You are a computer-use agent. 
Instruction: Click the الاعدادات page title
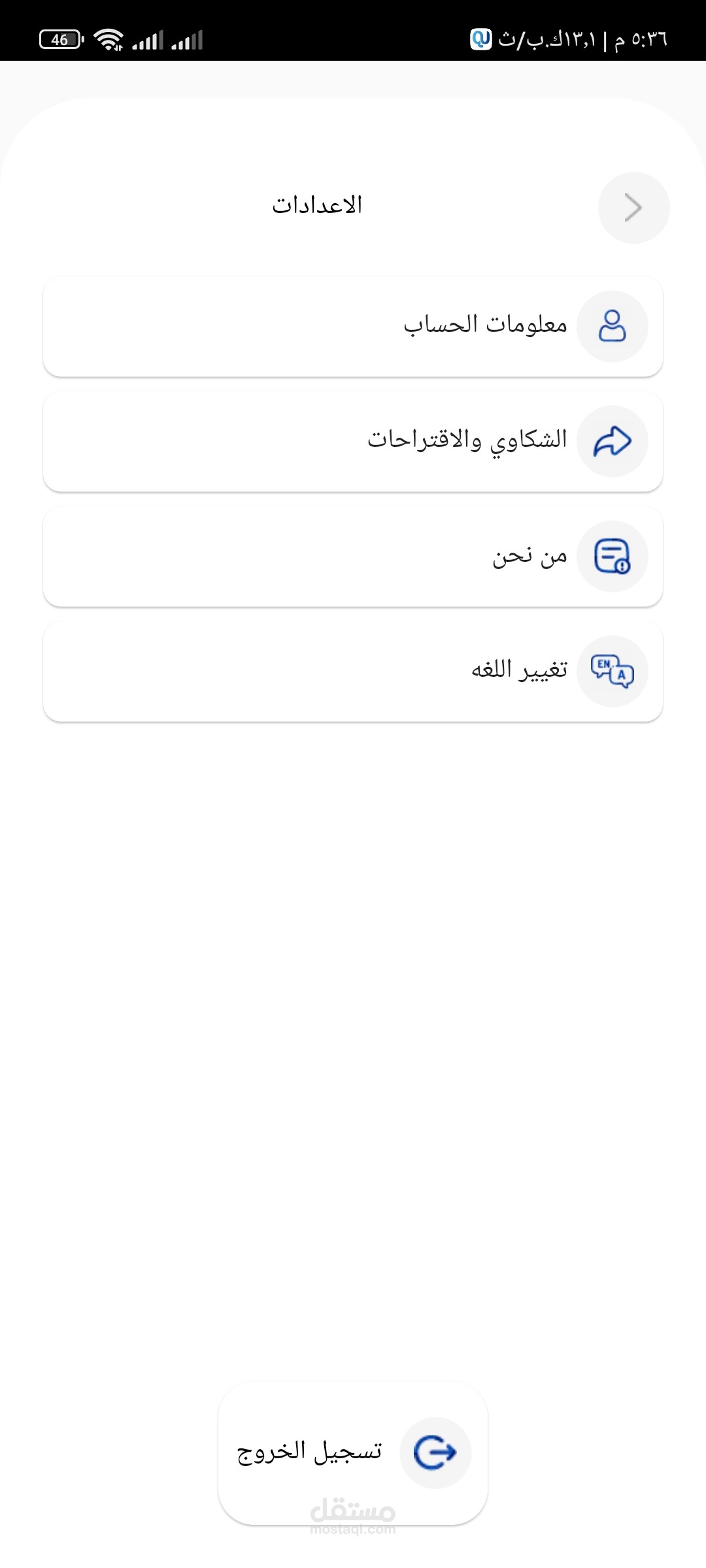[x=317, y=206]
